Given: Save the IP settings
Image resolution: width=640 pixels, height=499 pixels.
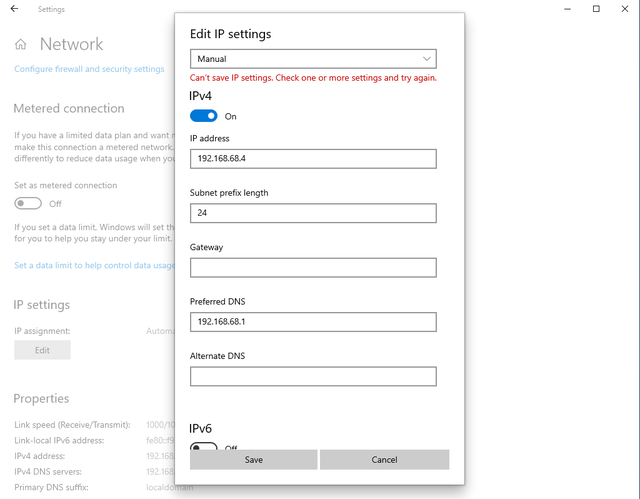Looking at the screenshot, I should pyautogui.click(x=253, y=459).
